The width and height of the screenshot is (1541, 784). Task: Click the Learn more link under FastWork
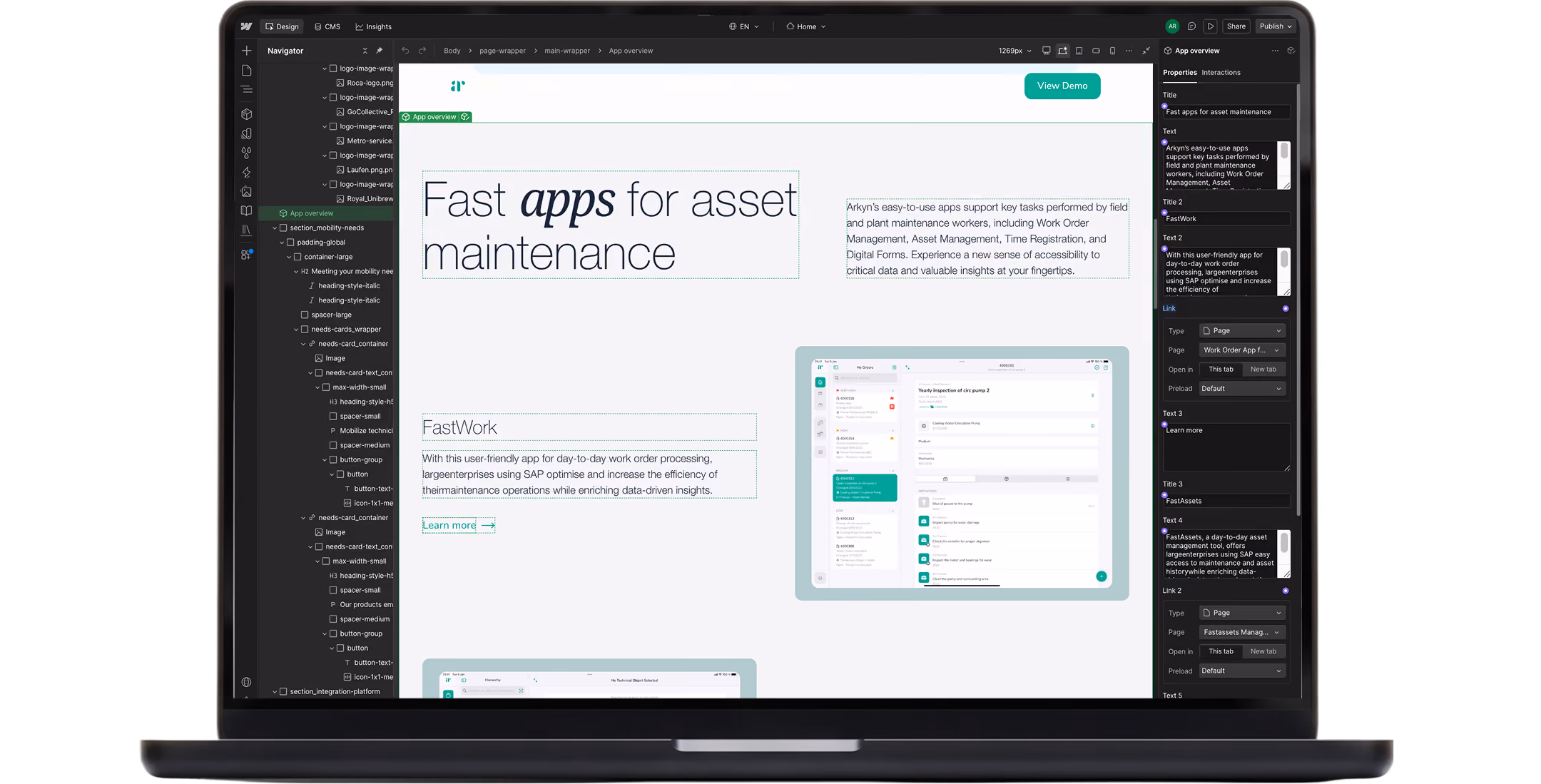coord(459,525)
